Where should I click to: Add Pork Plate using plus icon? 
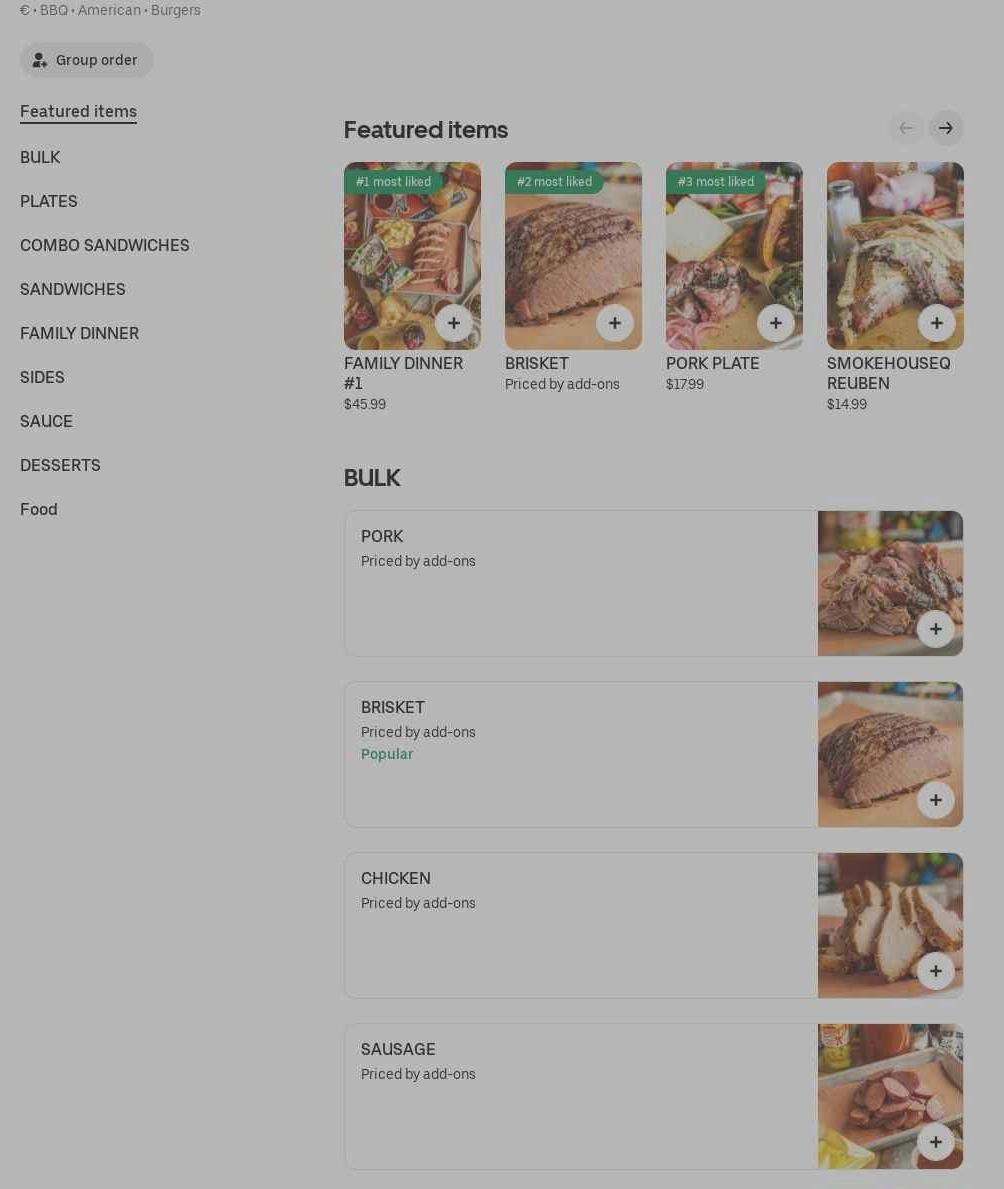(x=776, y=323)
